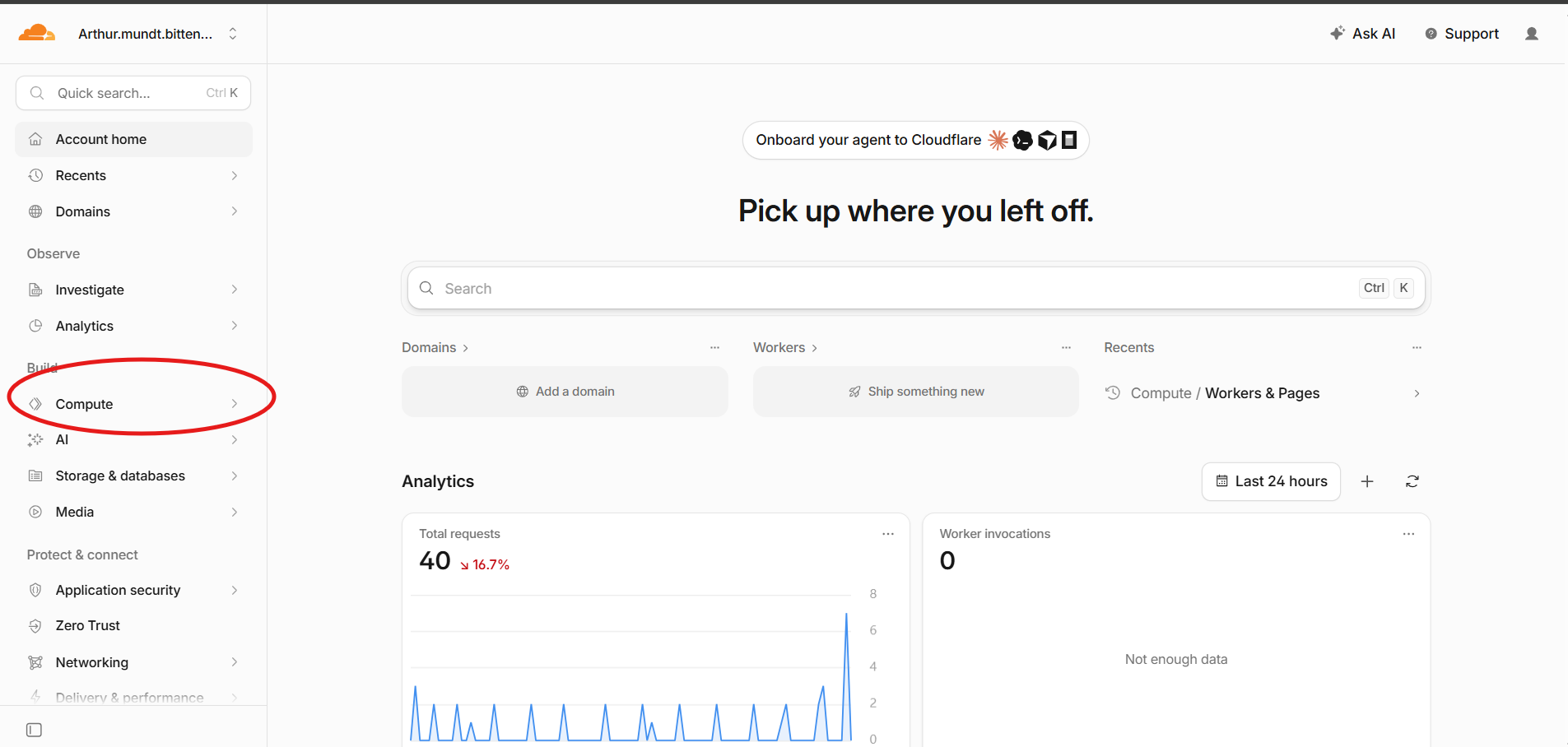Open the Workers card options menu
The height and width of the screenshot is (747, 1568).
1066,348
